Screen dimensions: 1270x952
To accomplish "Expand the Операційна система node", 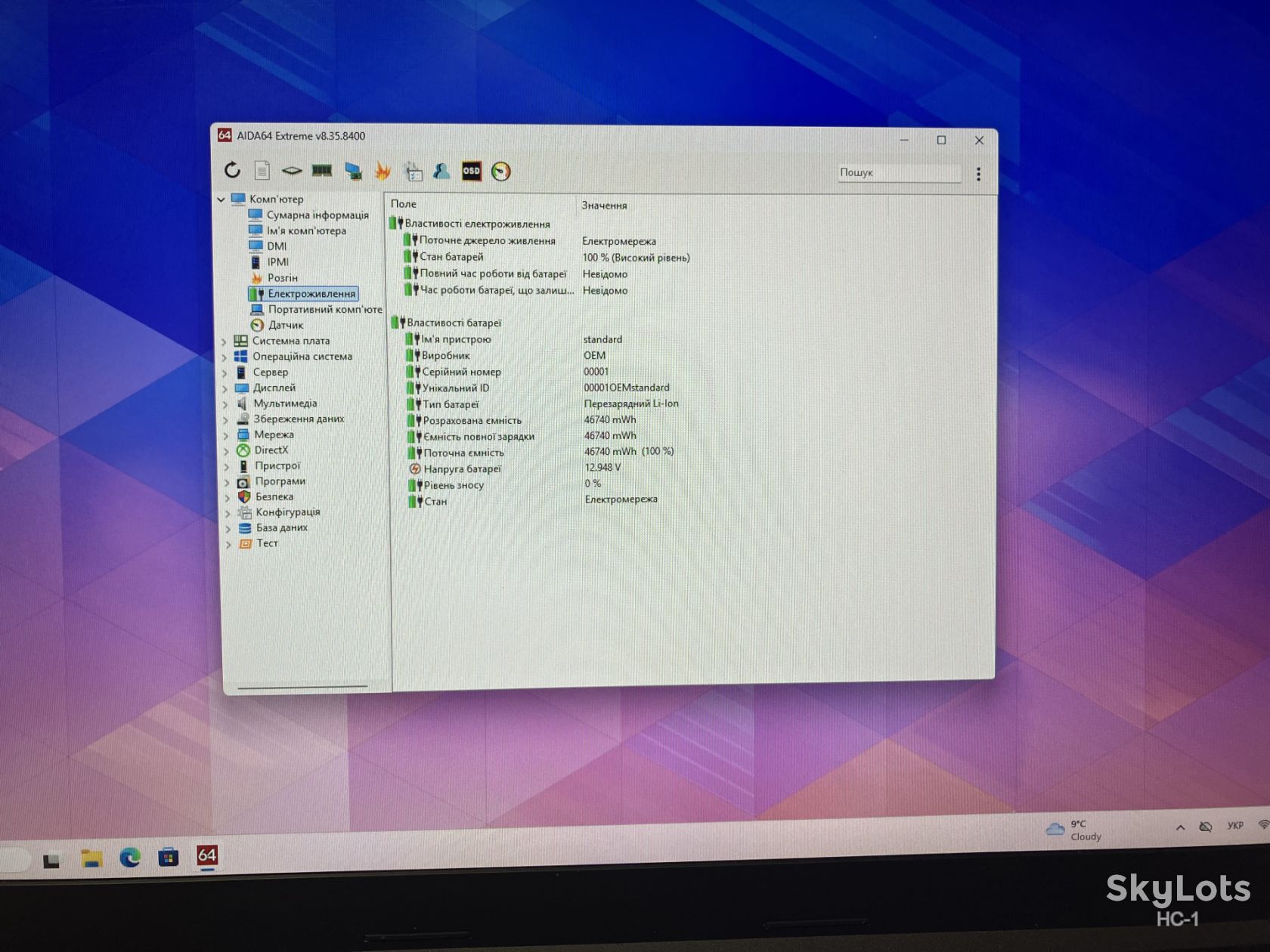I will [x=224, y=357].
